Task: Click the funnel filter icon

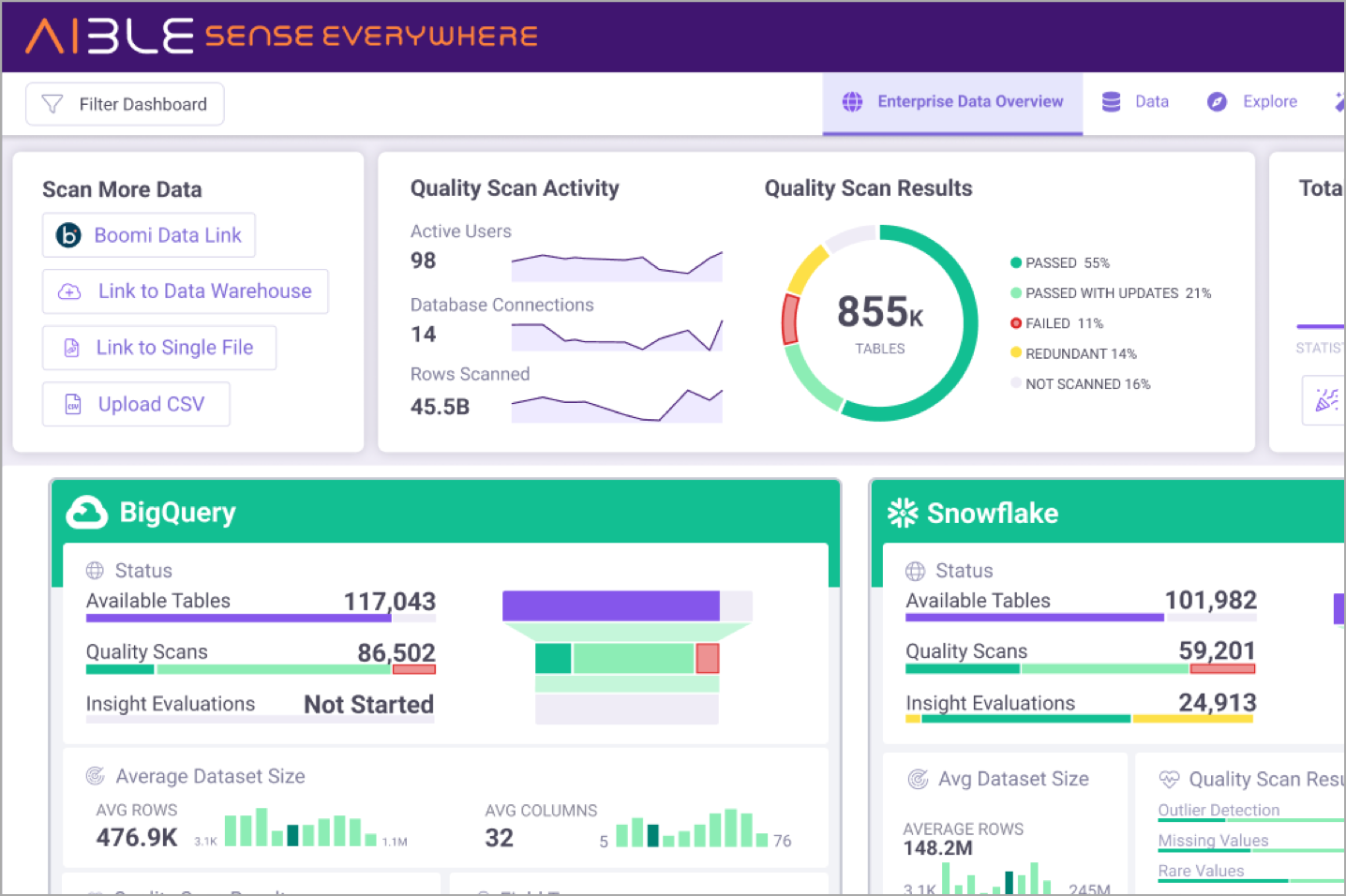Action: 52,104
